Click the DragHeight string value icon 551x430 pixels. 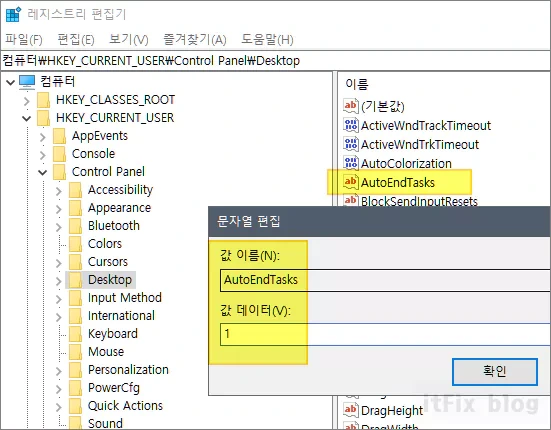tap(351, 410)
